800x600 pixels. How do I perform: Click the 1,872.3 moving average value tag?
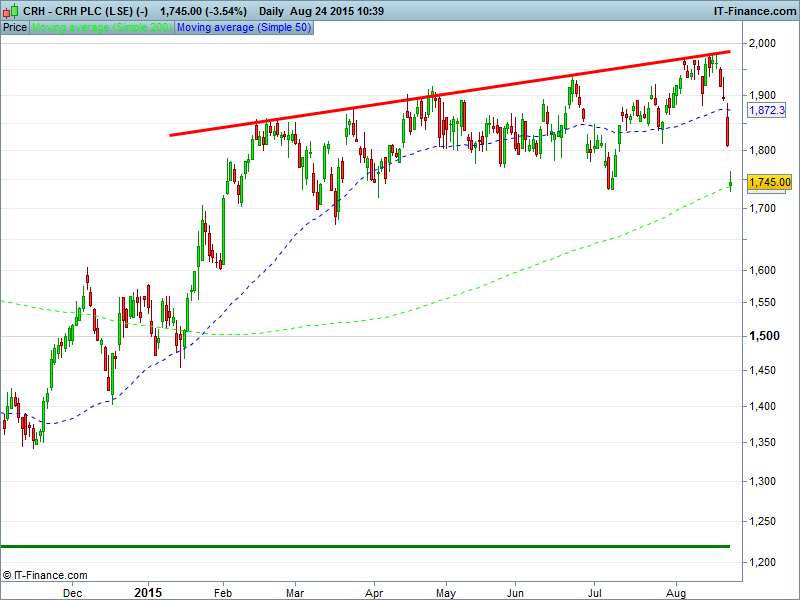click(766, 110)
